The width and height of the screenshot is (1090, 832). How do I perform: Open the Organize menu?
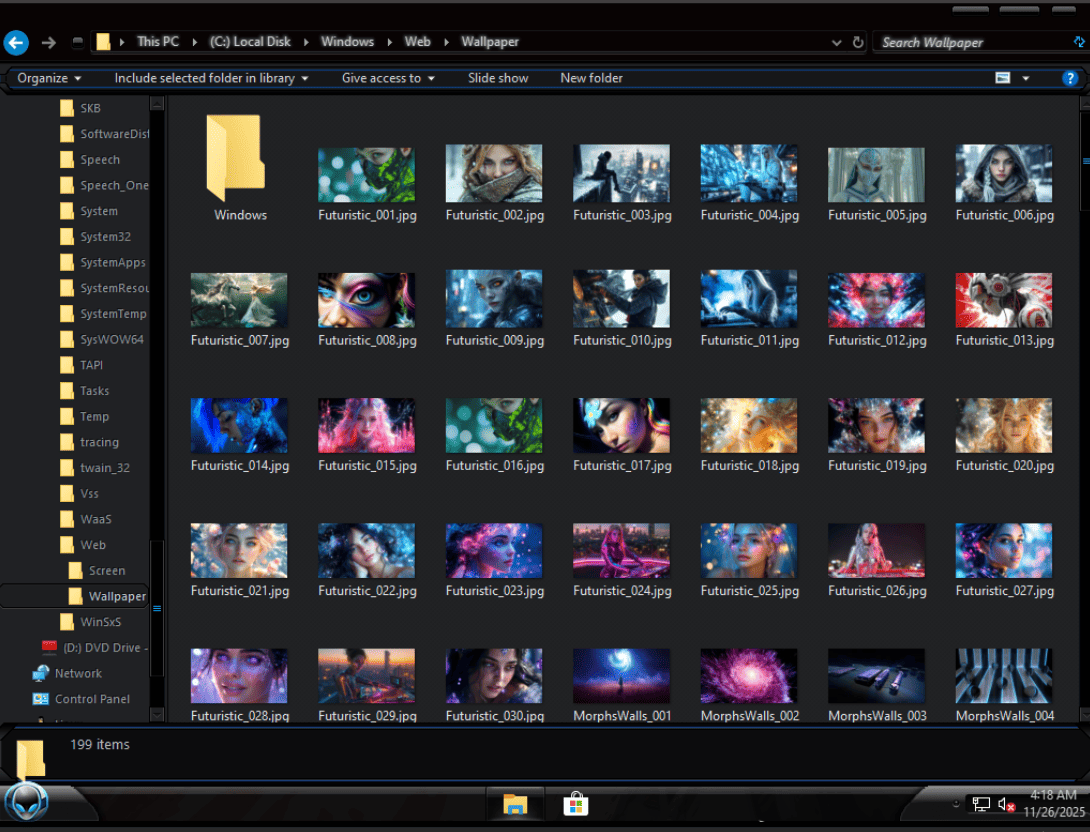[49, 78]
